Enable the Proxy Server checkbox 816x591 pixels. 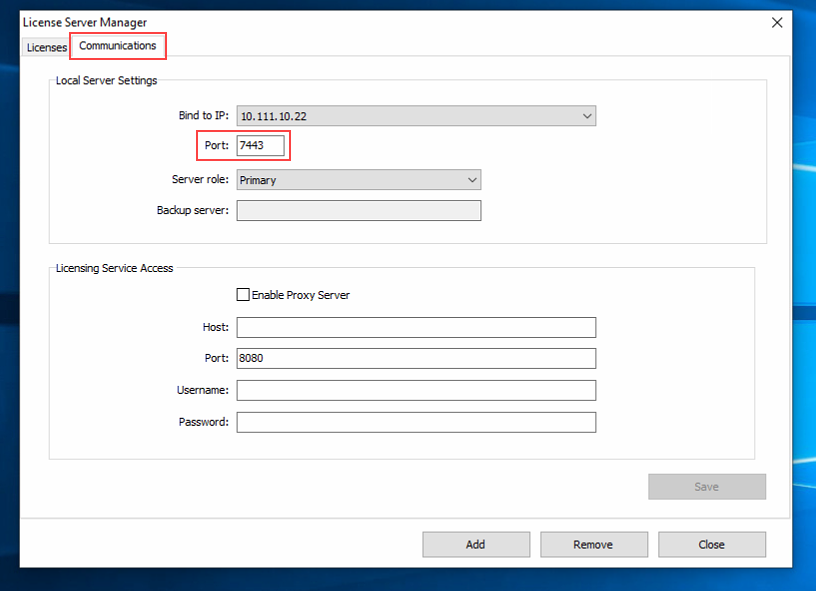(x=243, y=295)
